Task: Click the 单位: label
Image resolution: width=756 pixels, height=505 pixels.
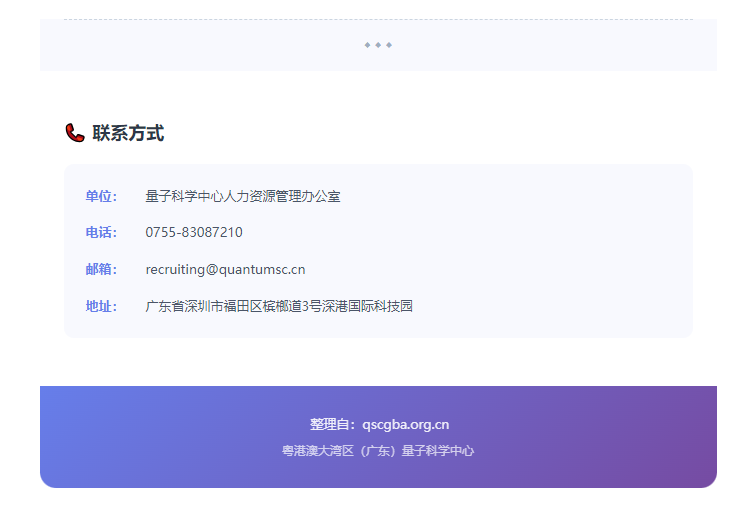Action: tap(101, 196)
